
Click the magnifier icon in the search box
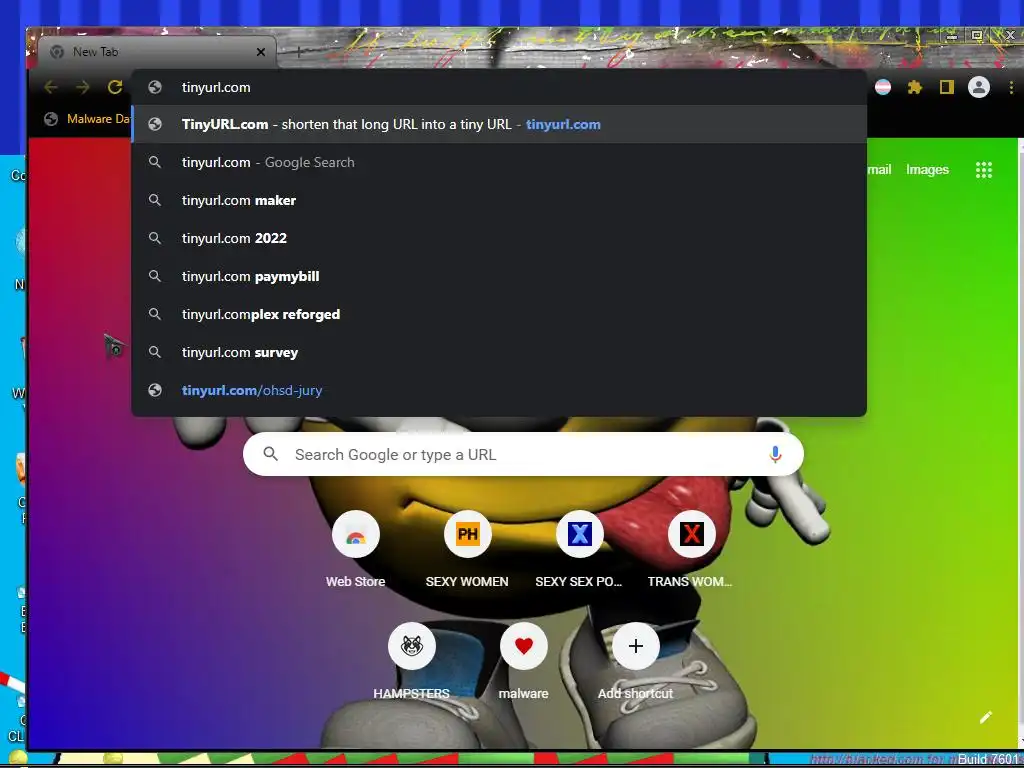coord(270,454)
